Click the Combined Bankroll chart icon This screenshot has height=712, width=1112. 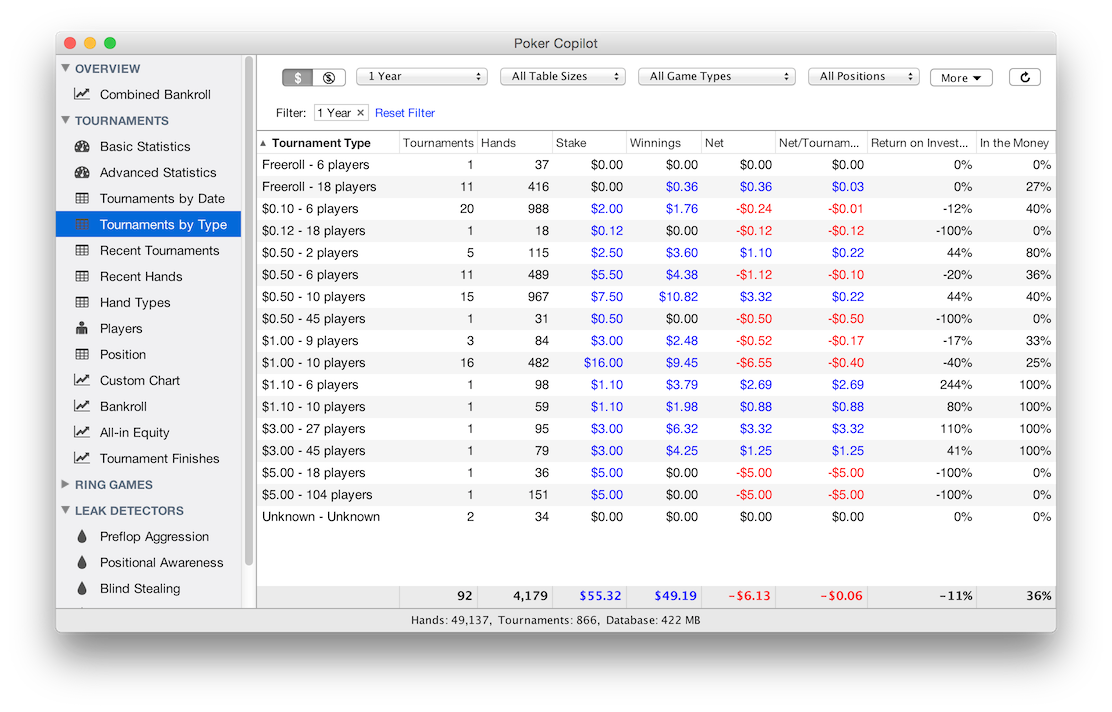tap(82, 94)
